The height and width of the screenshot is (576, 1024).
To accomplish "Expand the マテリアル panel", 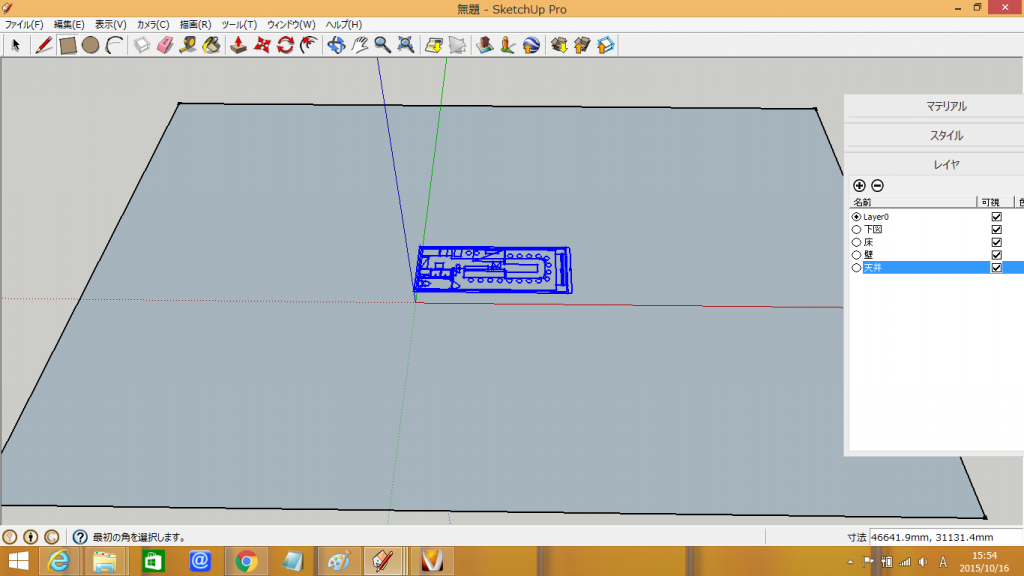I will coord(945,106).
